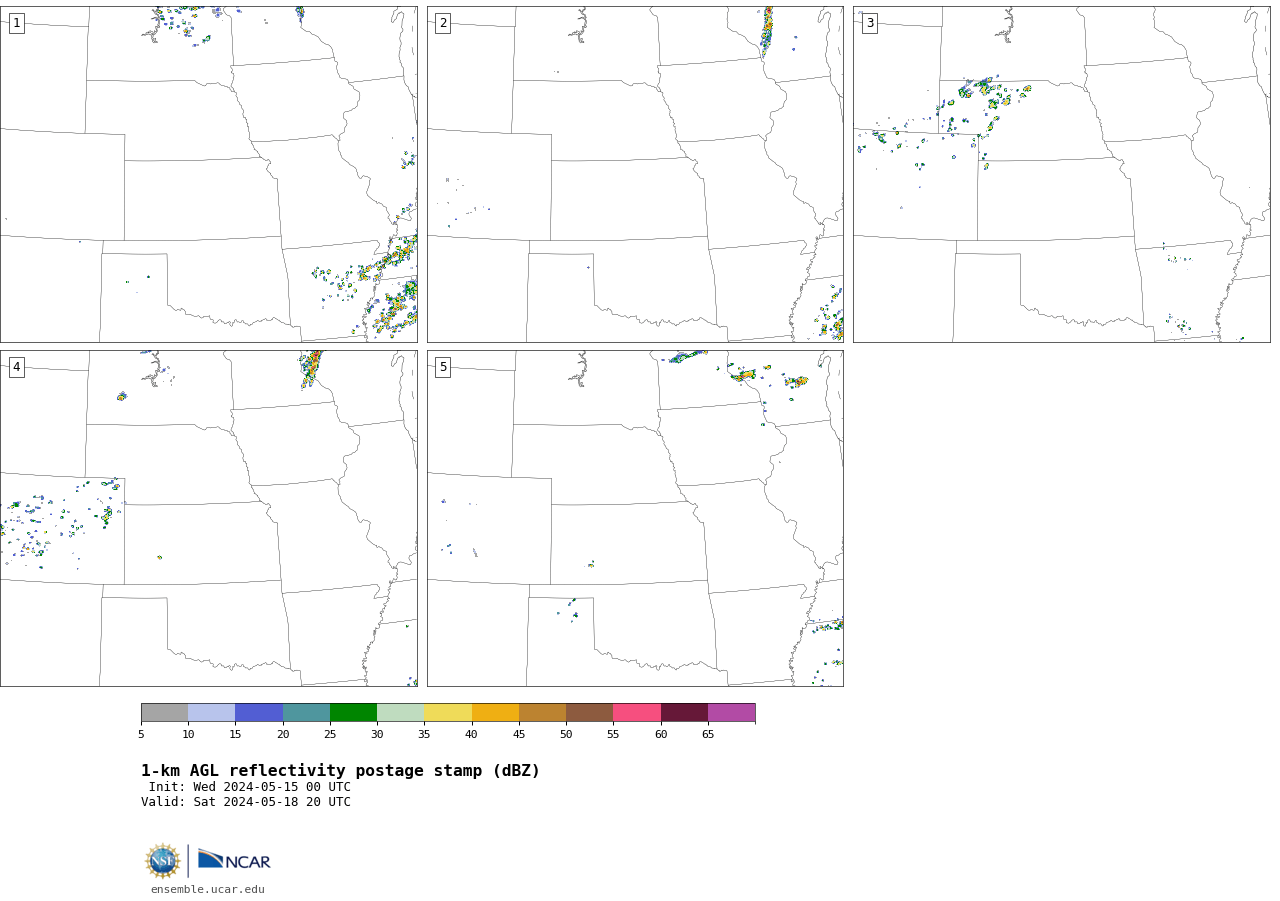Open ensemble member 3 reflectivity map

pyautogui.click(x=1061, y=174)
